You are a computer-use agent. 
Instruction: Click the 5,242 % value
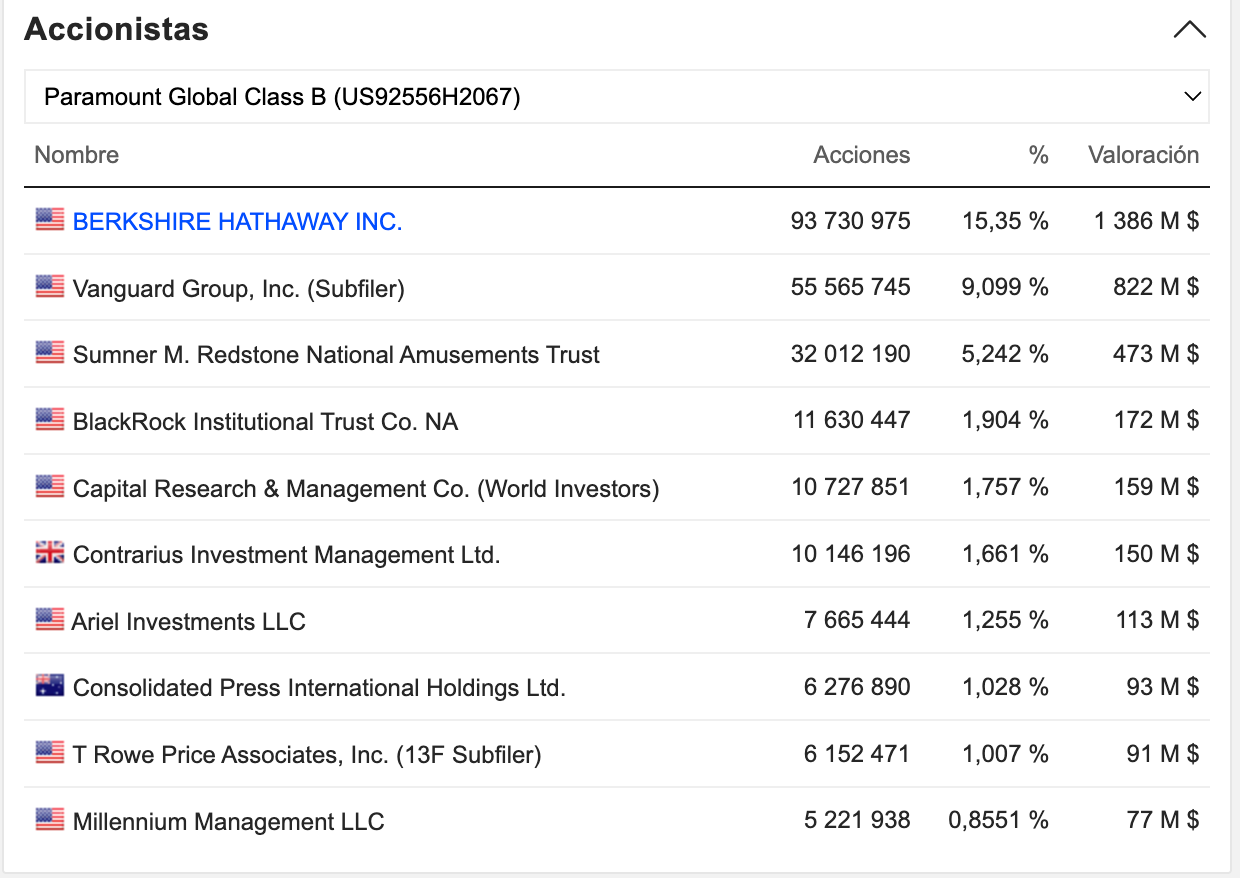click(x=1005, y=354)
